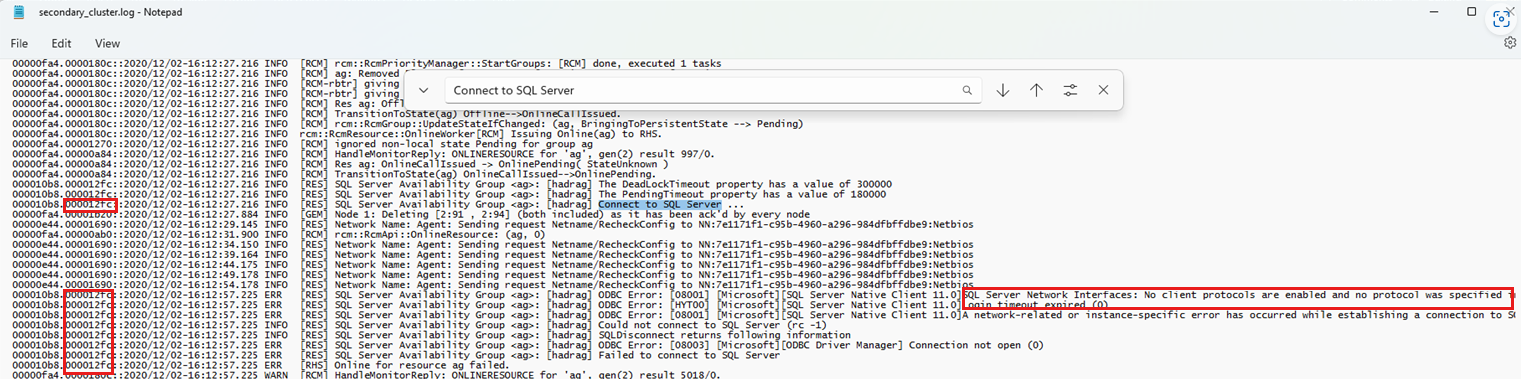This screenshot has height=379, width=1521.
Task: Expand replace field with chevron
Action: click(424, 90)
